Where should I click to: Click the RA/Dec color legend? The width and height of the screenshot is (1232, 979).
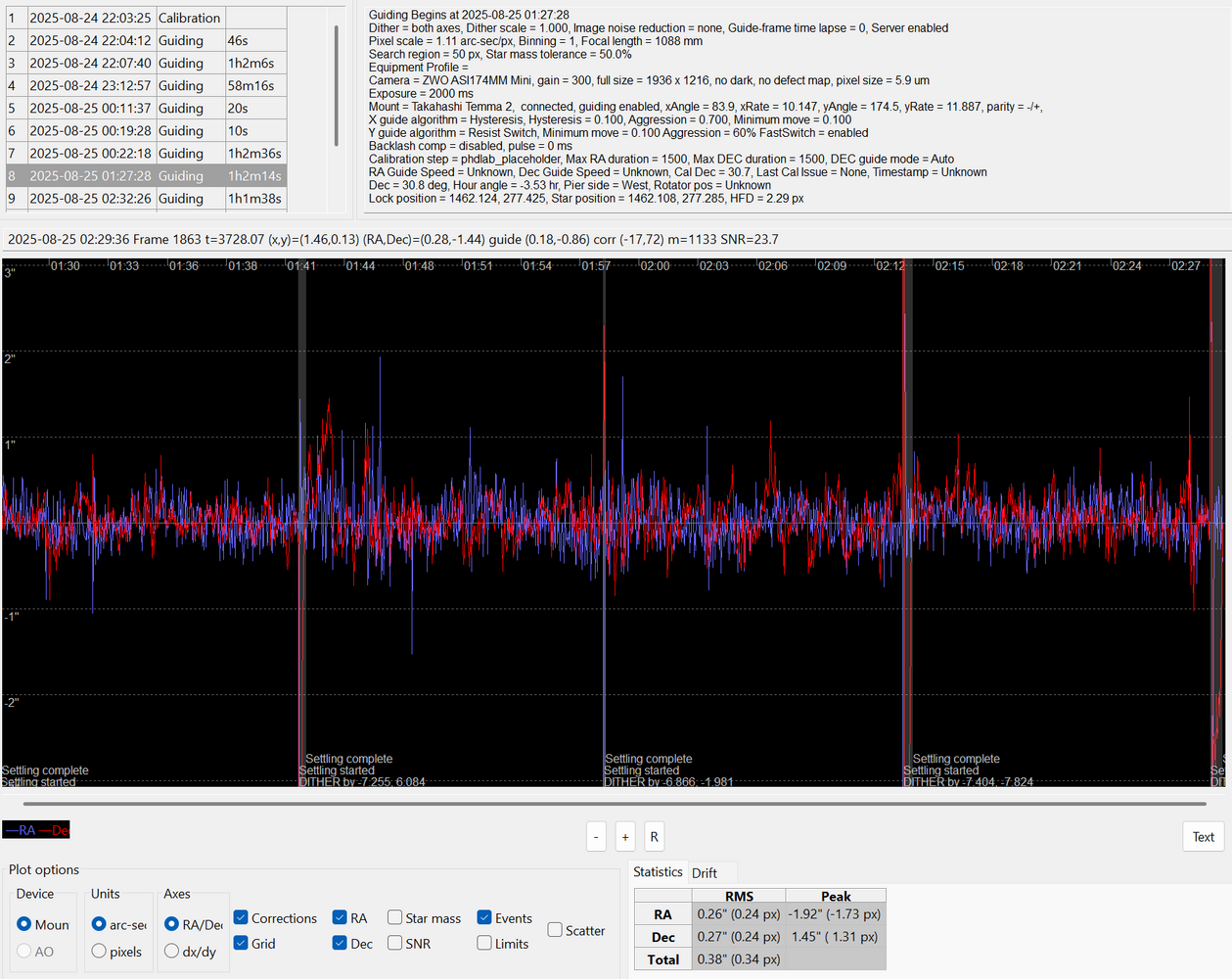[x=36, y=830]
